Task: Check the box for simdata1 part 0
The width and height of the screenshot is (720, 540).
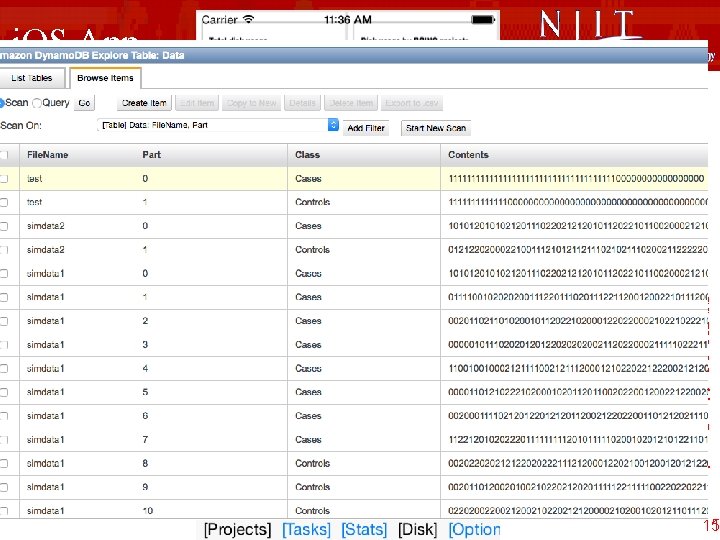Action: pos(4,273)
